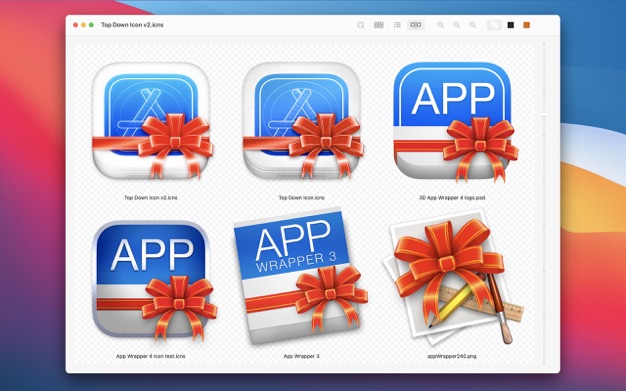Screen dimensions: 626x391
Task: Select the 3D App Wrapper 4 logo thumbnail
Action: 455,122
